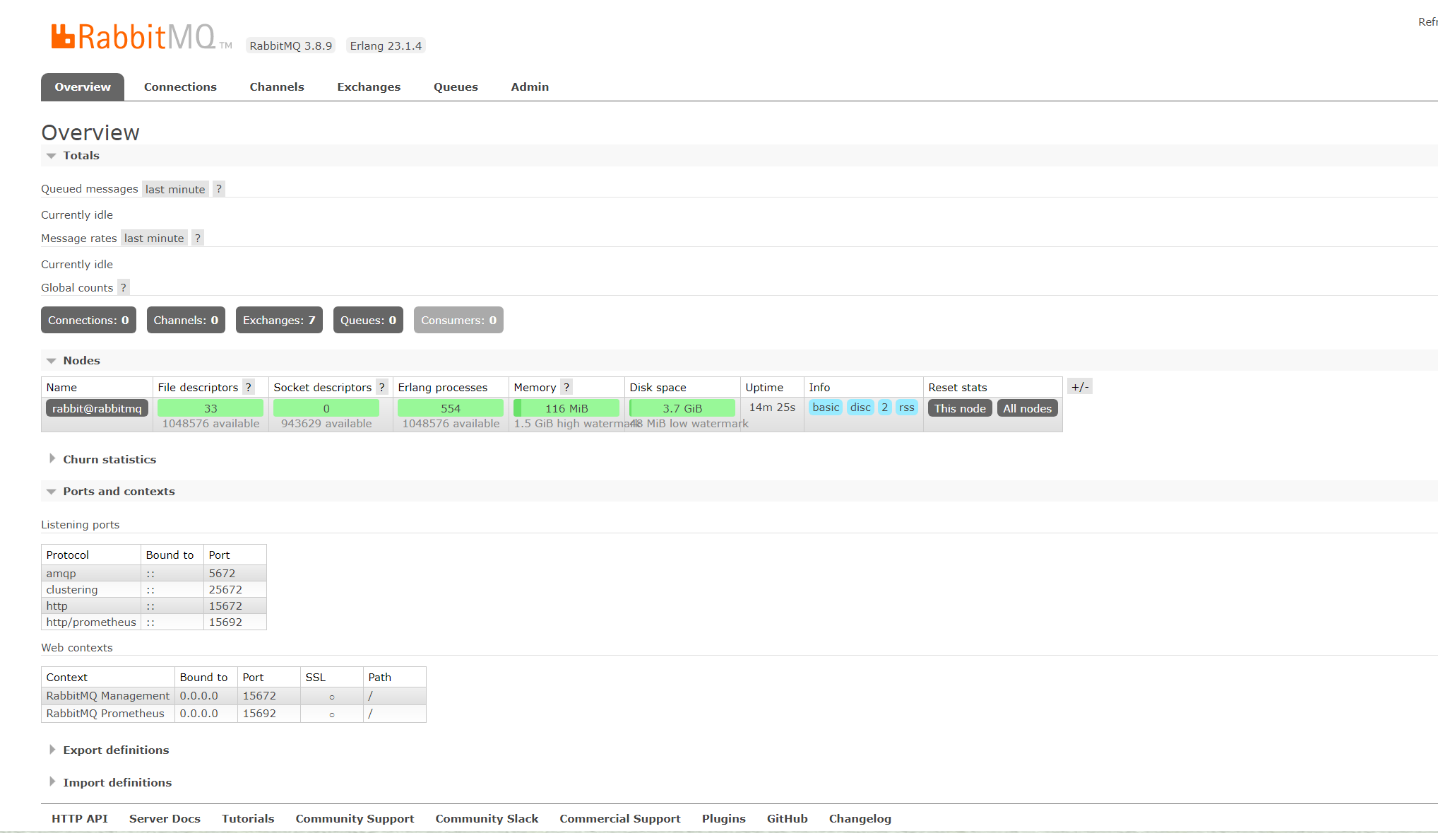Click the Queues: 0 count button
This screenshot has height=833, width=1438.
(368, 320)
